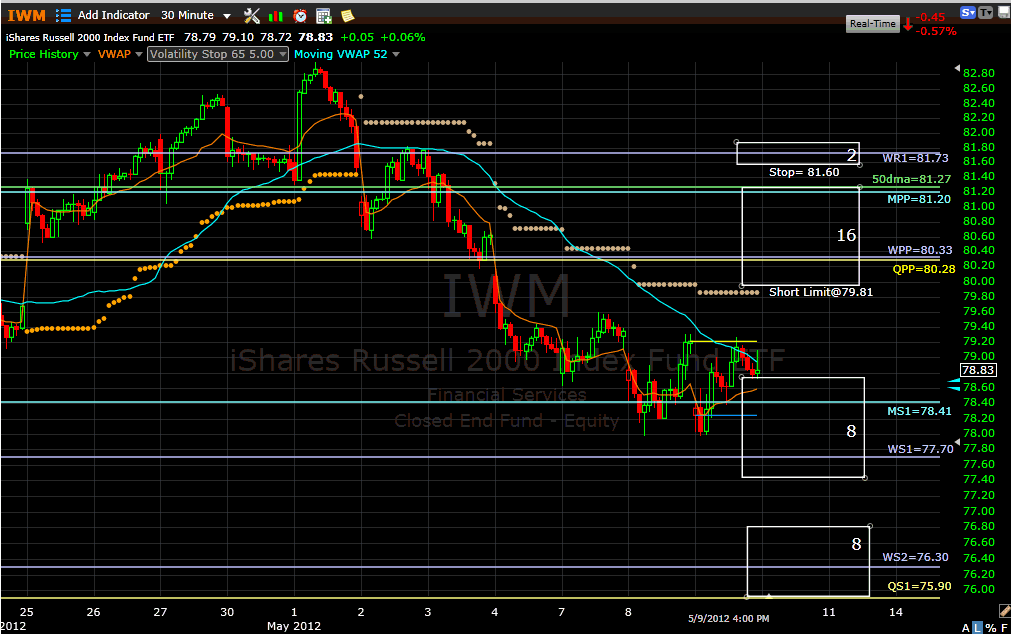This screenshot has height=634, width=1011.
Task: Click the MPP=81.20 pivot label
Action: (x=919, y=199)
